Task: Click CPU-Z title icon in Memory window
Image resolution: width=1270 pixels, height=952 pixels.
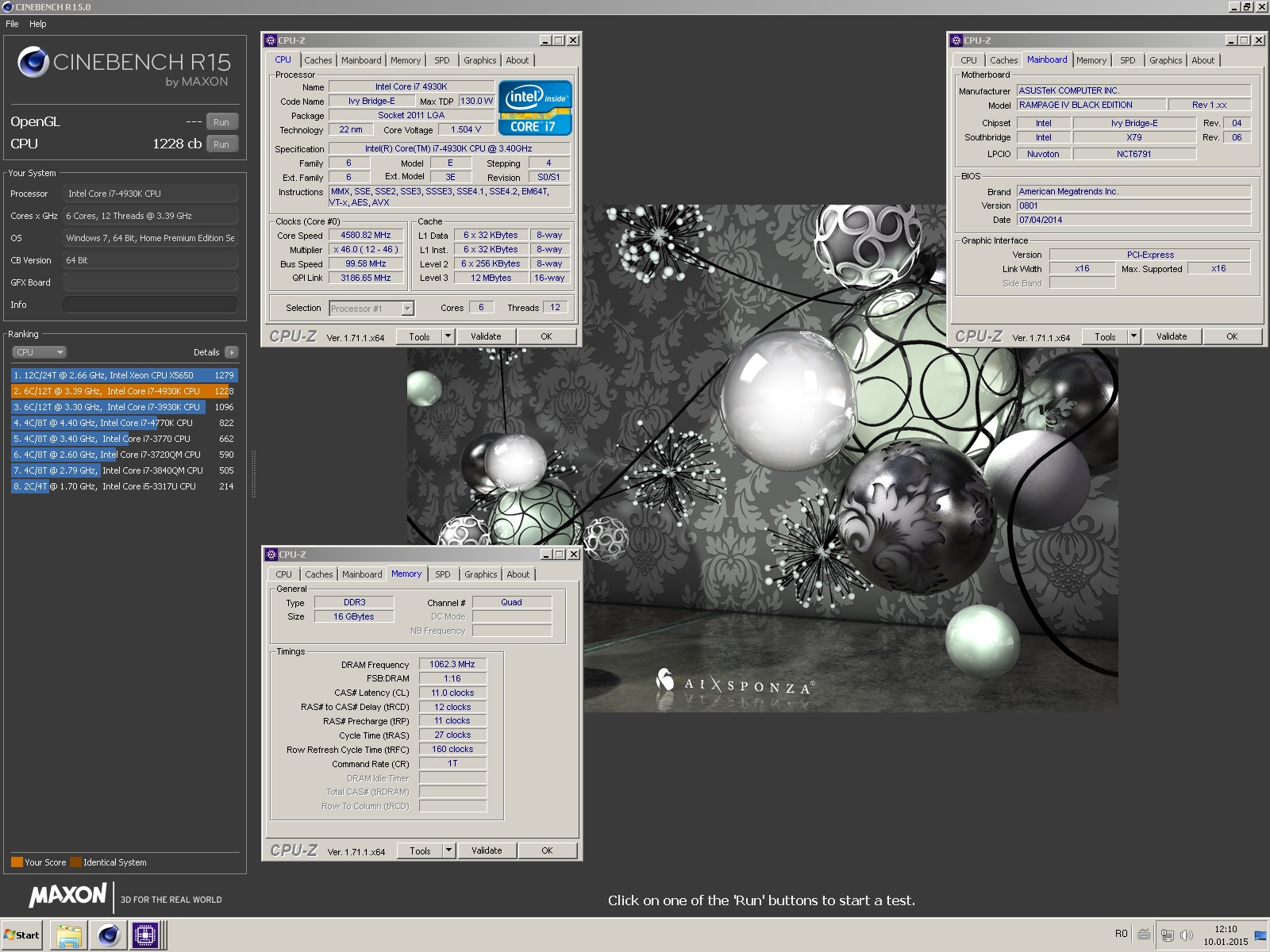Action: pos(271,555)
